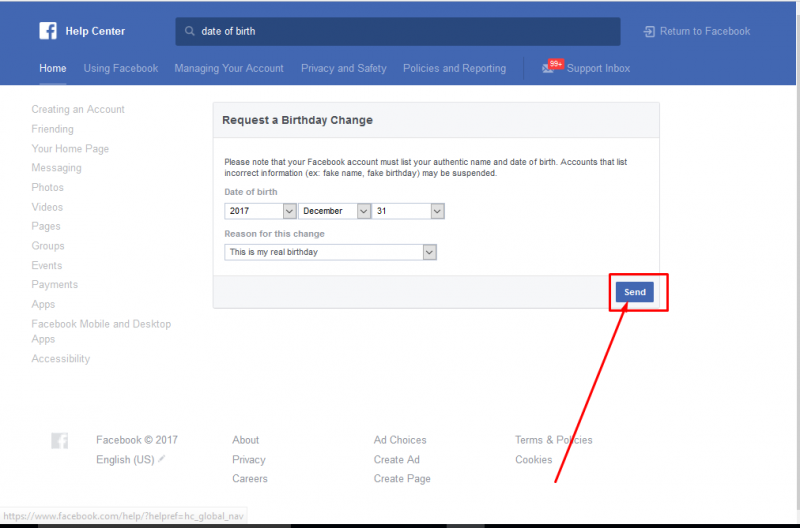Open the Friending topic
800x528 pixels.
click(x=53, y=129)
